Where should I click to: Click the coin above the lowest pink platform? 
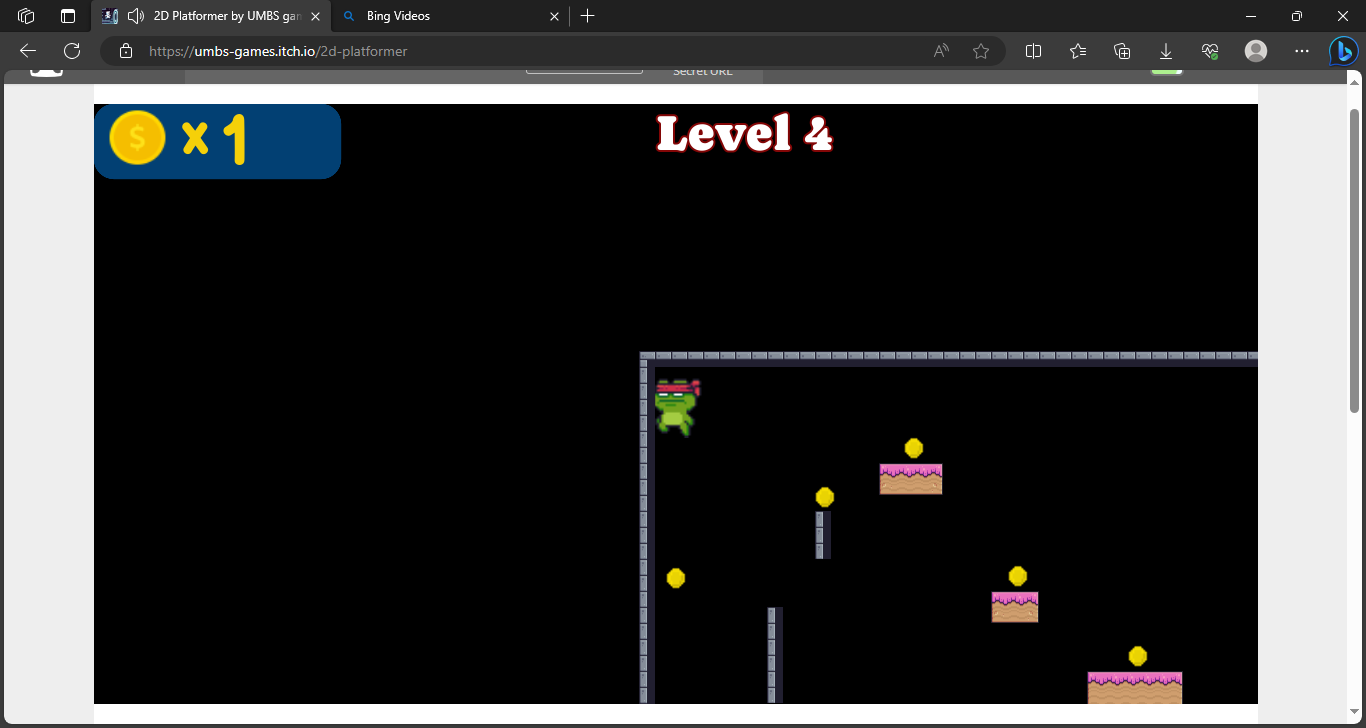click(1138, 656)
